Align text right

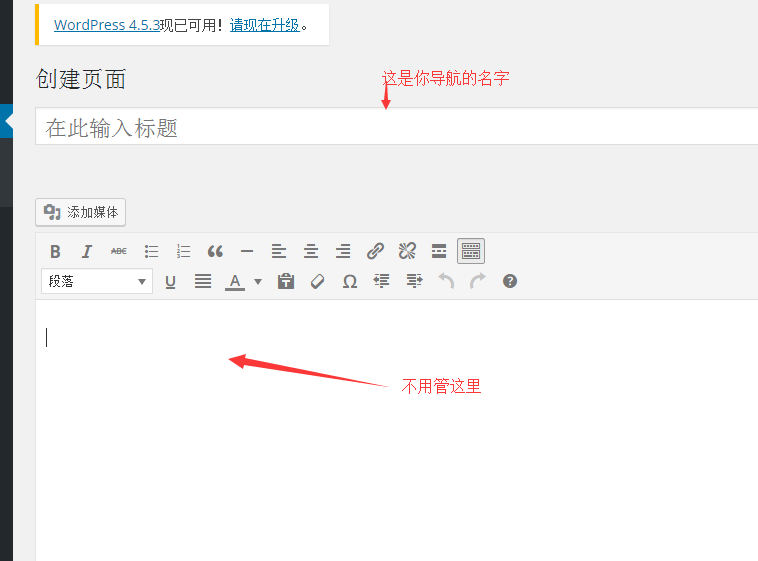(343, 251)
